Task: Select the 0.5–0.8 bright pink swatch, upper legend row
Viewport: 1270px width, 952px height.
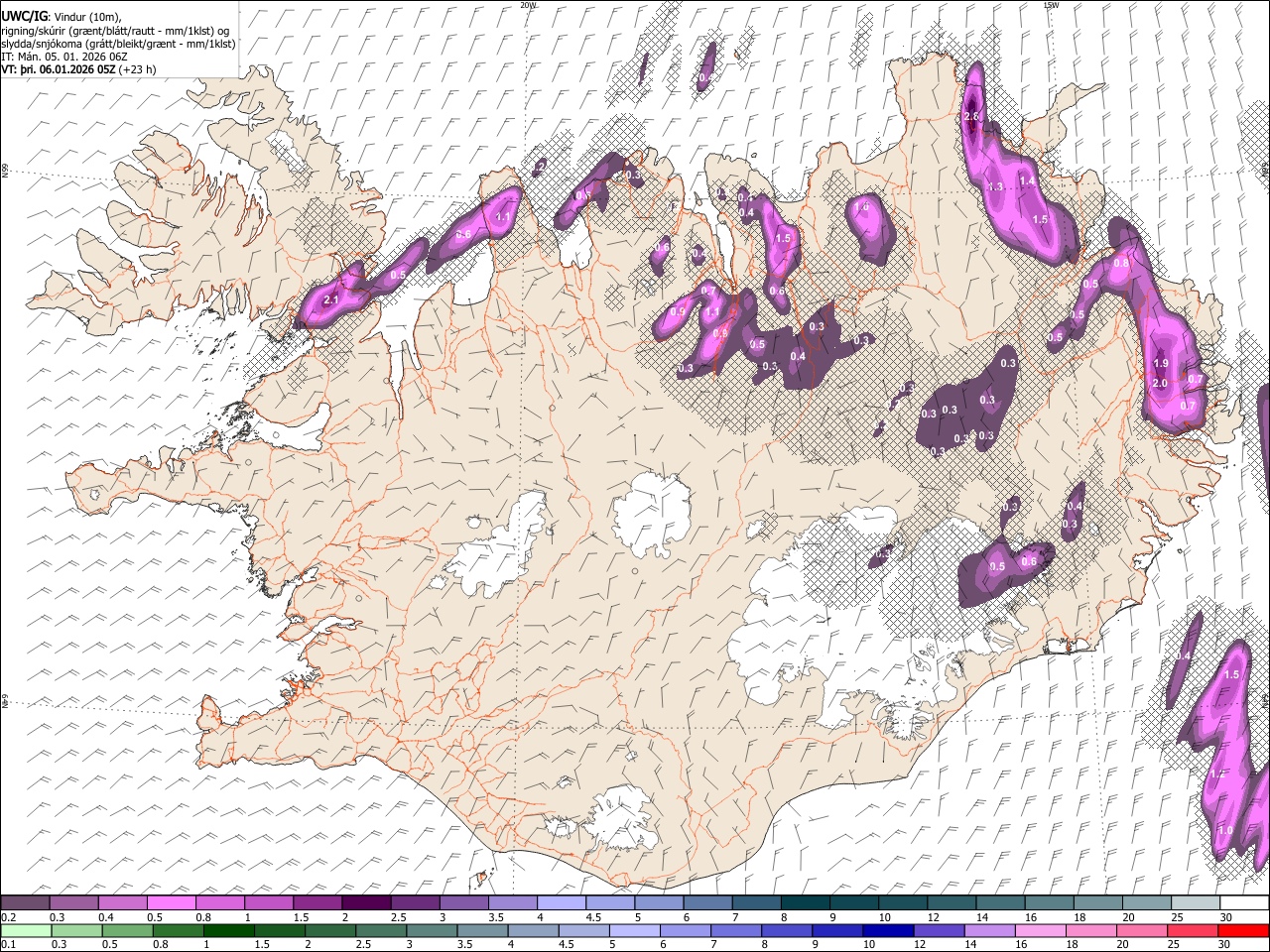Action: [171, 902]
